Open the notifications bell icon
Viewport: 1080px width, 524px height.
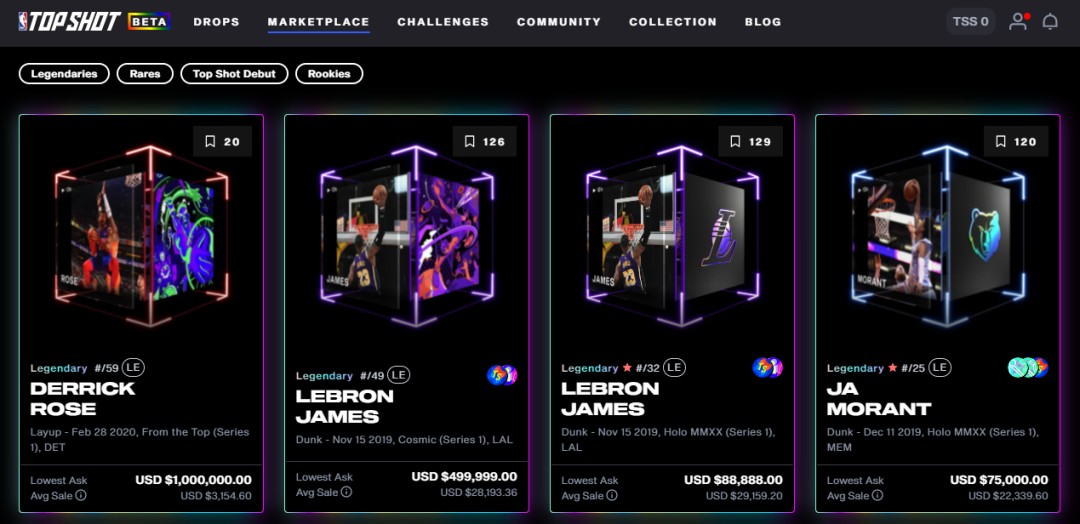tap(1050, 22)
